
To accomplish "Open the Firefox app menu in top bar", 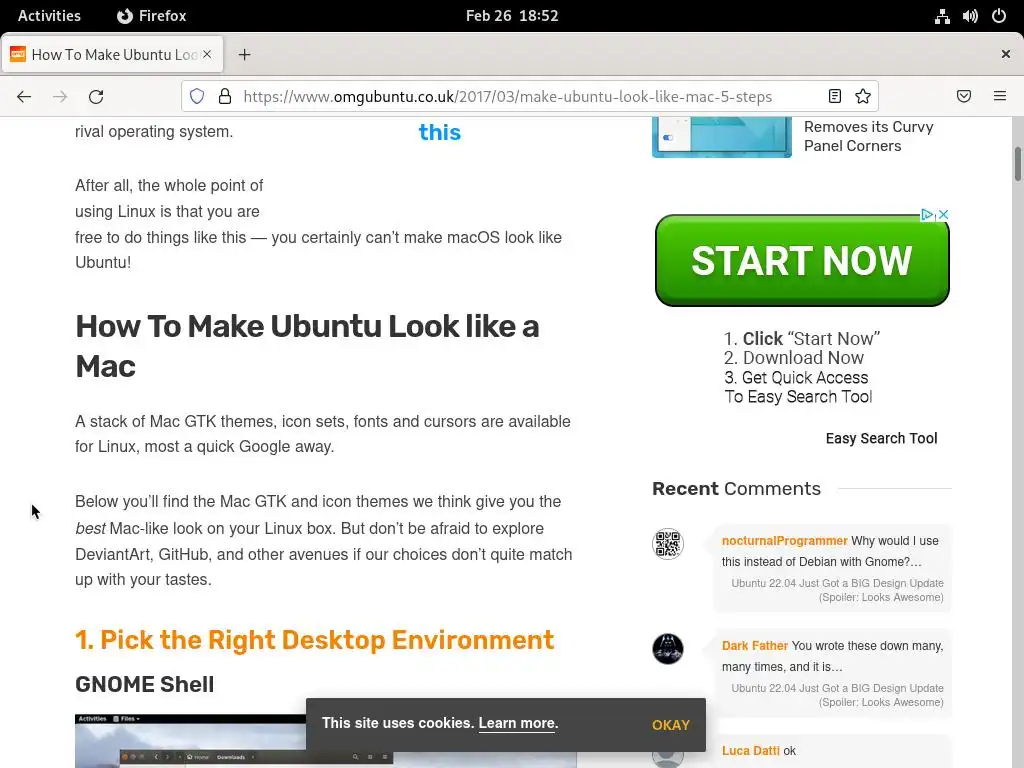I will point(152,16).
